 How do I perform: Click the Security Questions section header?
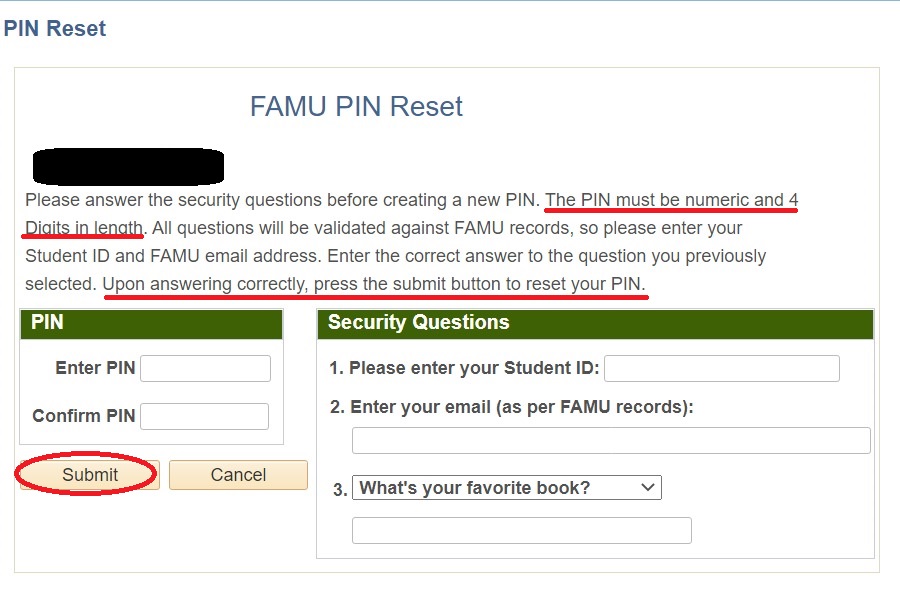click(595, 323)
